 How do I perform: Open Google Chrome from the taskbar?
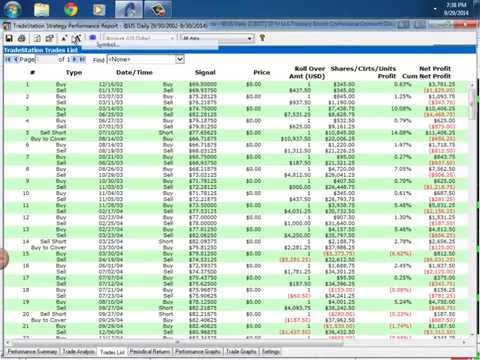coord(71,9)
